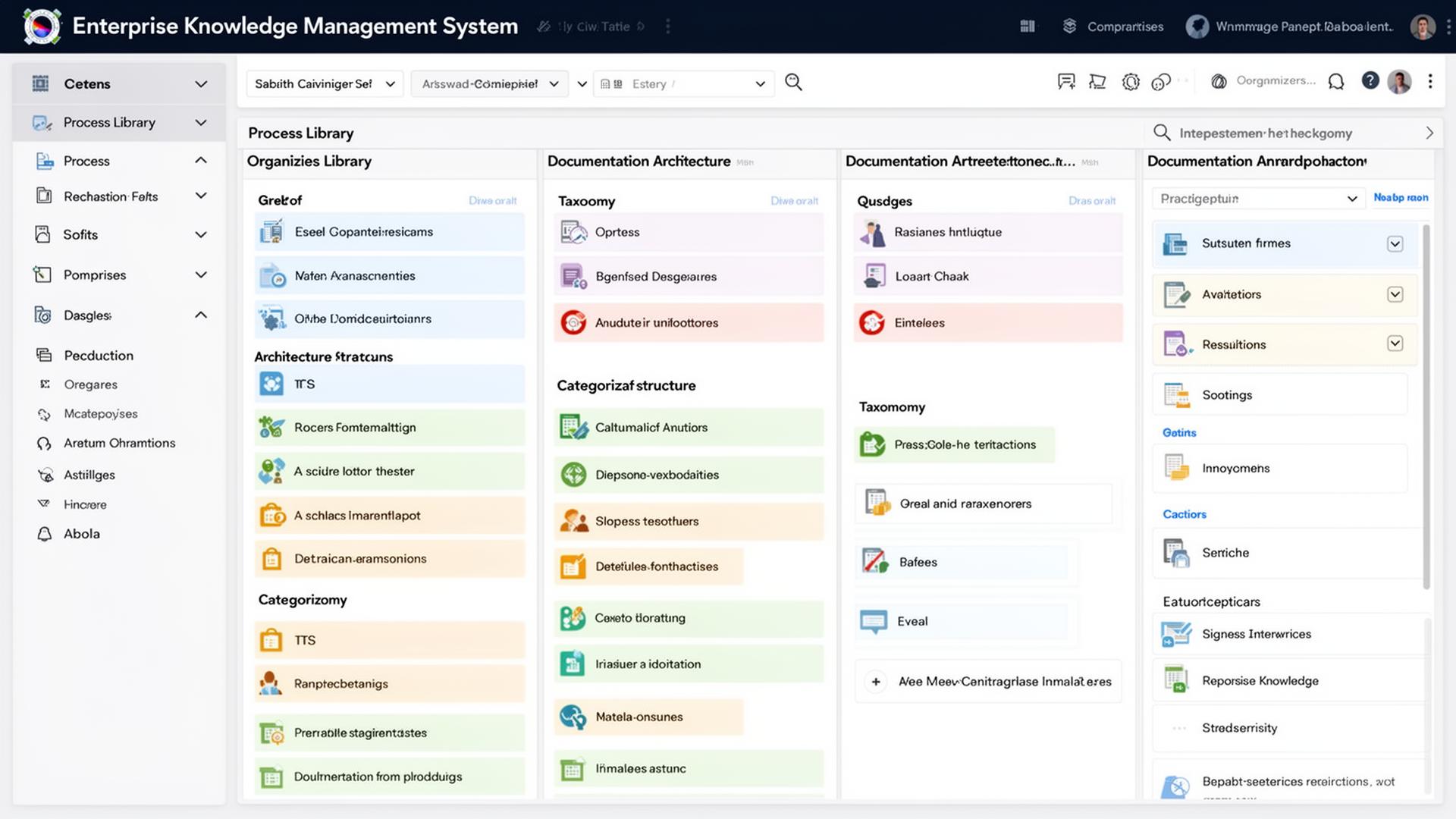
Task: Collapse the Process sidebar group
Action: click(x=201, y=160)
